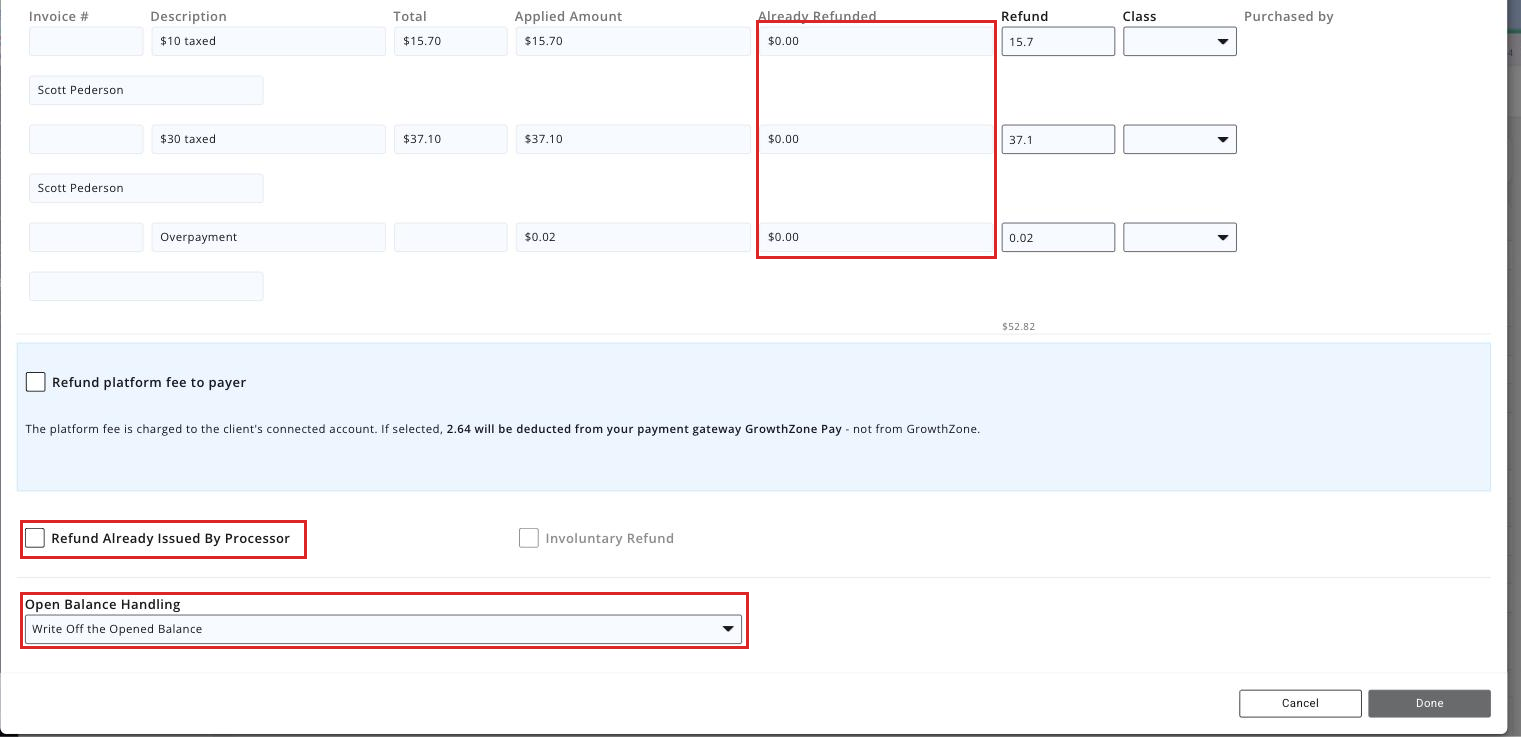Click Already Refunded $0.00 for $30 taxed
Screen dimensions: 1521x737
tap(875, 139)
